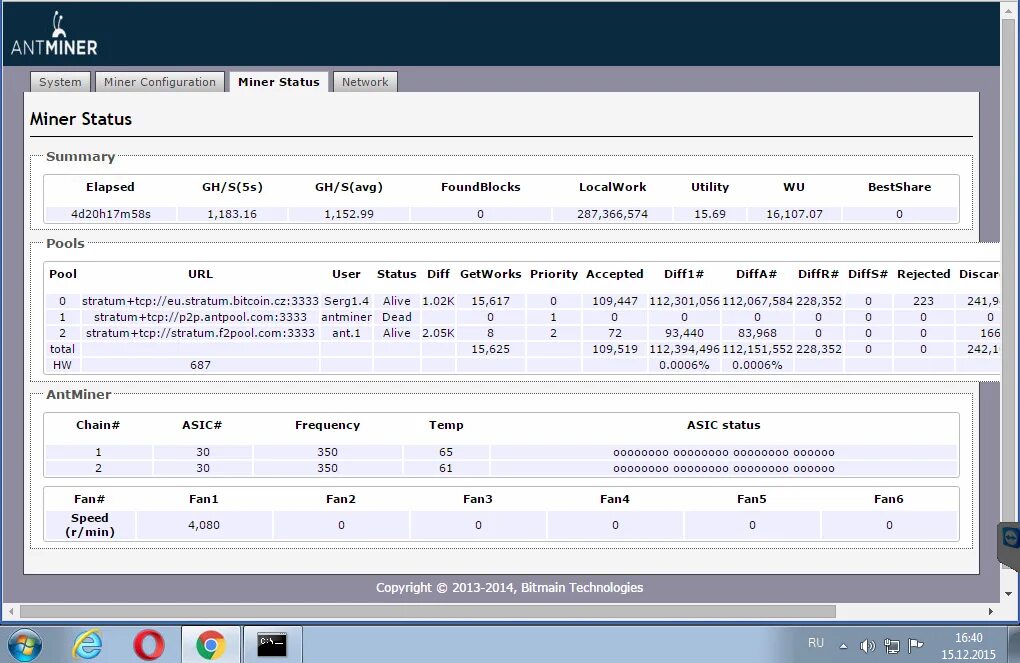Viewport: 1020px width, 663px height.
Task: Click the Rejected value 223
Action: pyautogui.click(x=923, y=301)
